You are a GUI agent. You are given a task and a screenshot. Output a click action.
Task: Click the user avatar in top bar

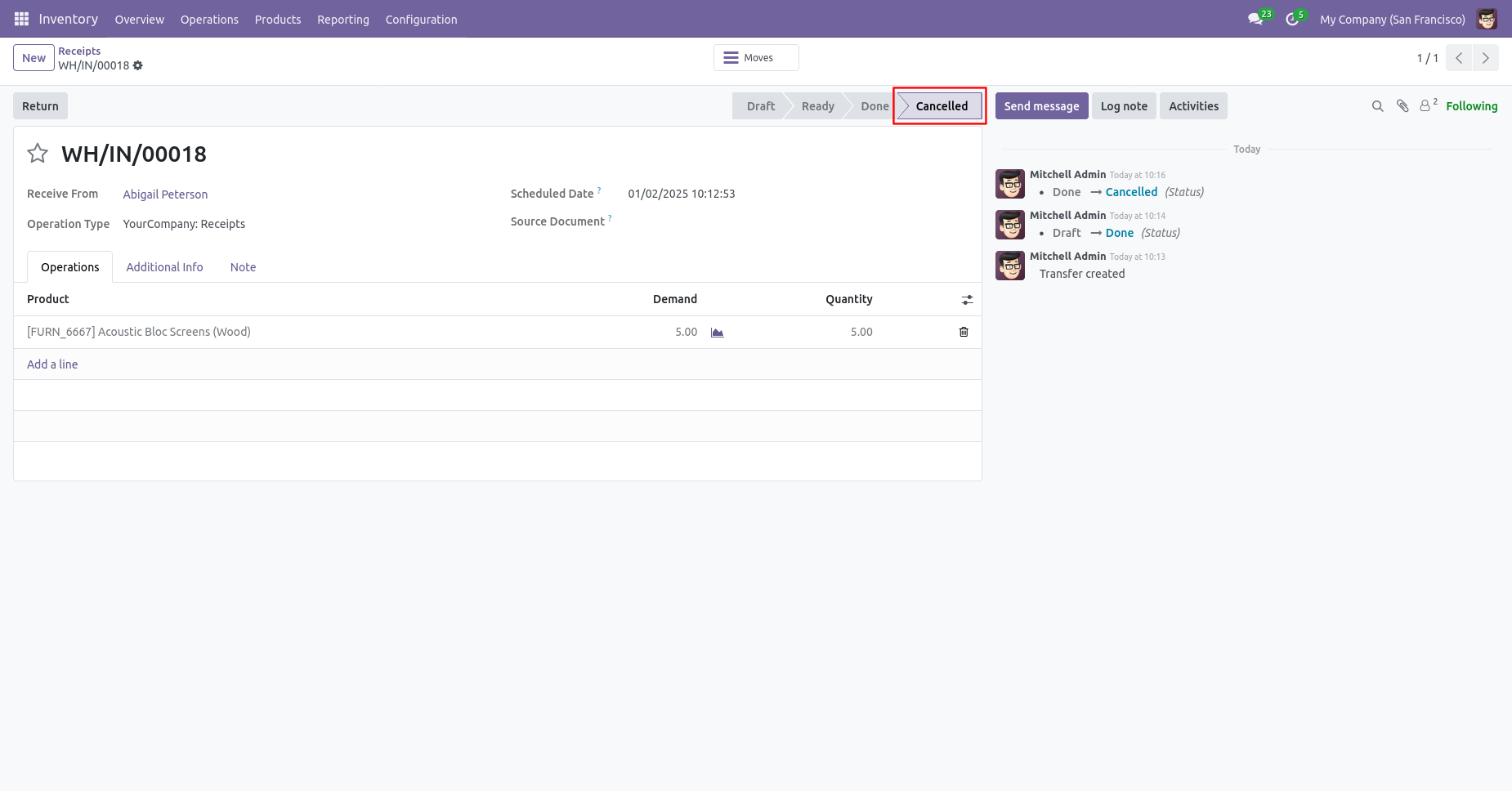[1487, 19]
